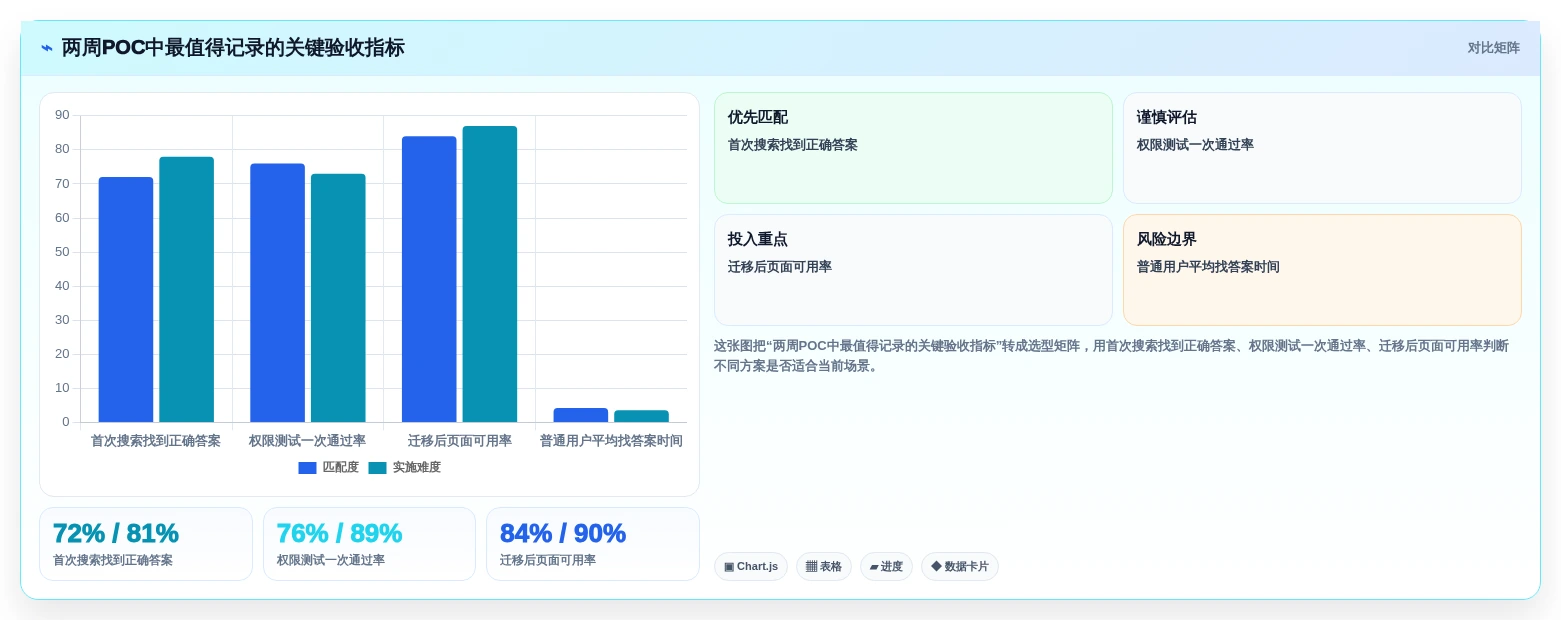
Task: Click the 对比矩阵 label in header
Action: coord(1493,48)
